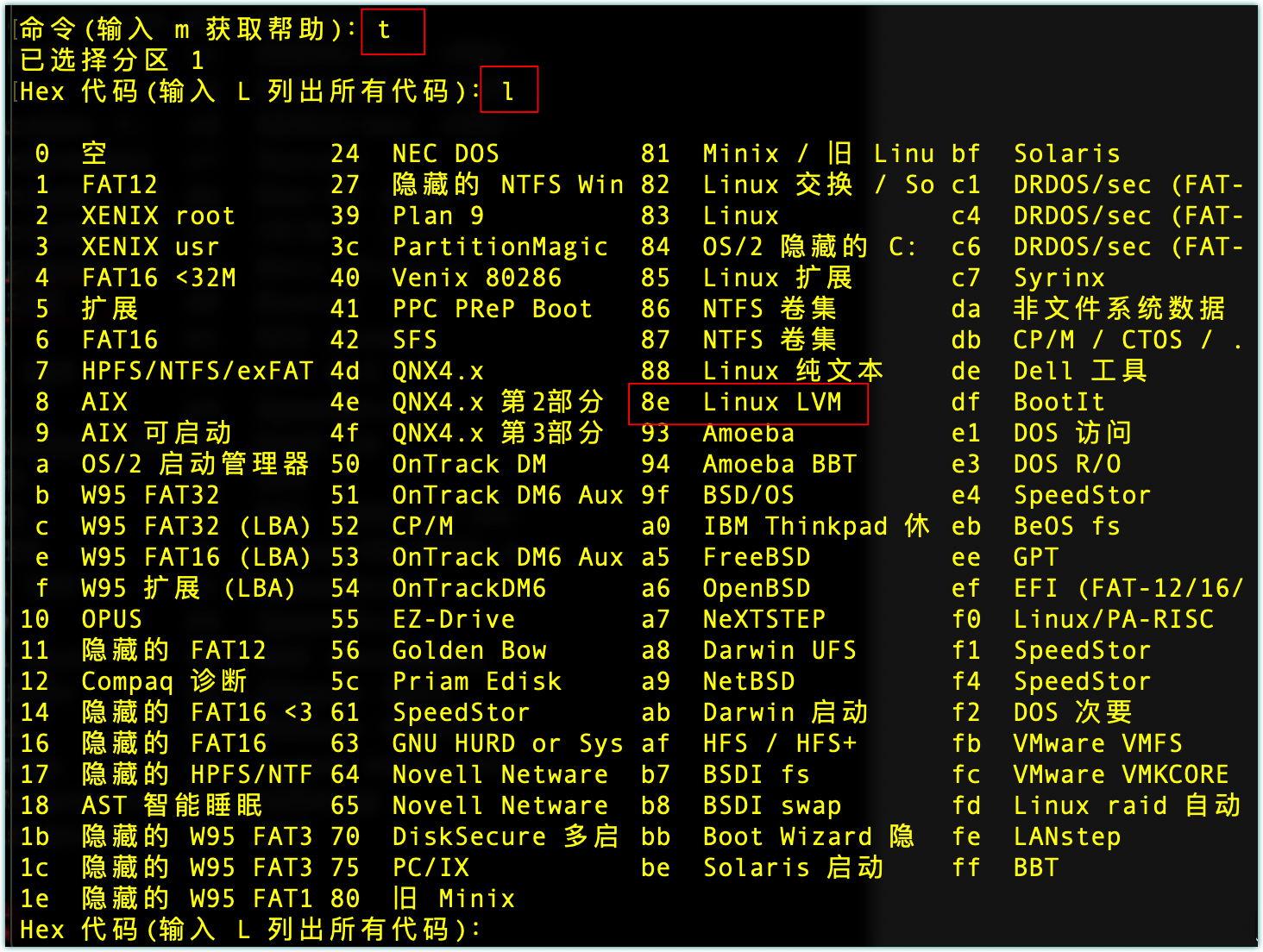This screenshot has width=1263, height=952.
Task: Click the 'FreeBSD' entry
Action: pyautogui.click(x=757, y=557)
